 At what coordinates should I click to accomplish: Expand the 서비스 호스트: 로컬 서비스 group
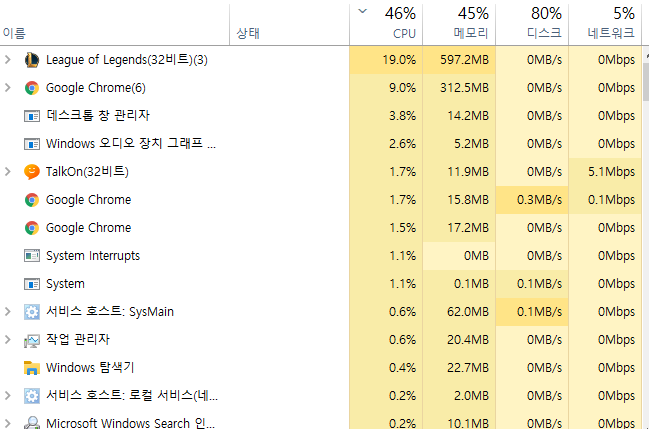[7, 396]
